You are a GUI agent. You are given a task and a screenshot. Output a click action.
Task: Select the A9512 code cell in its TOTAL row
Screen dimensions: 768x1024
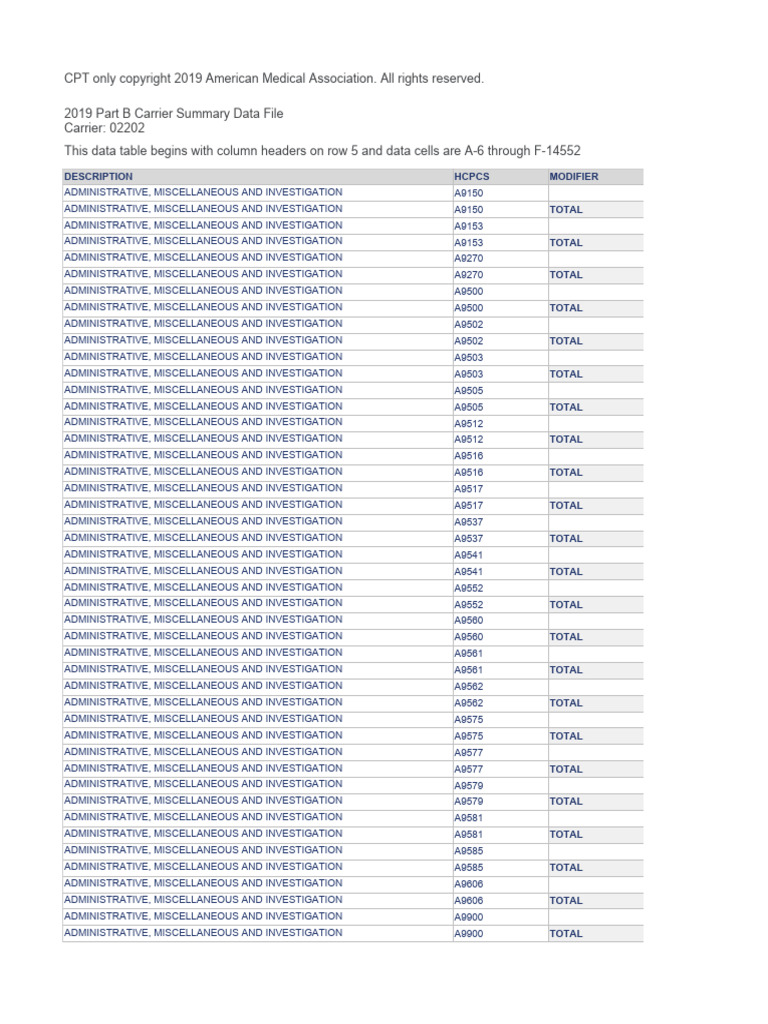(x=469, y=440)
